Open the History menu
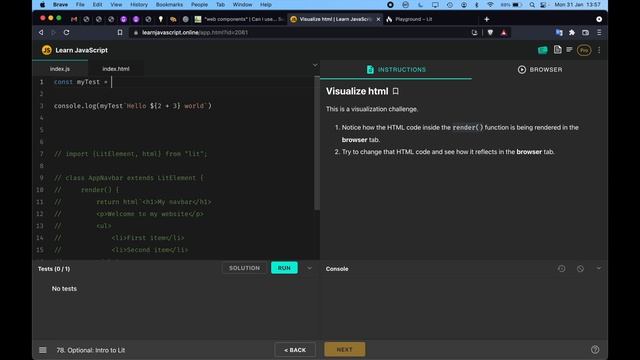Screen dimensions: 640x360 click(x=139, y=4)
